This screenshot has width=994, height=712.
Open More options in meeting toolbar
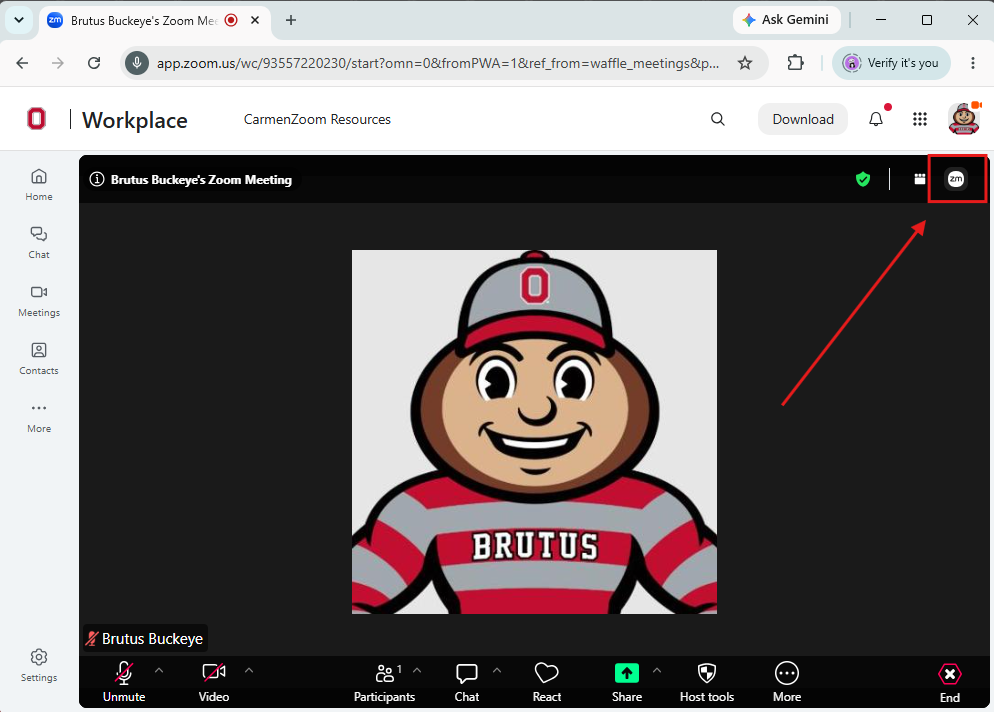pos(787,681)
